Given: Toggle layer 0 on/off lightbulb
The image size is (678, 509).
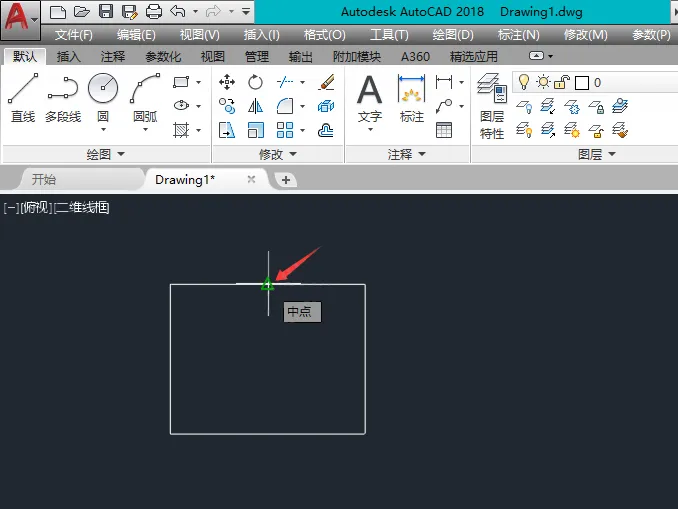Looking at the screenshot, I should (524, 82).
